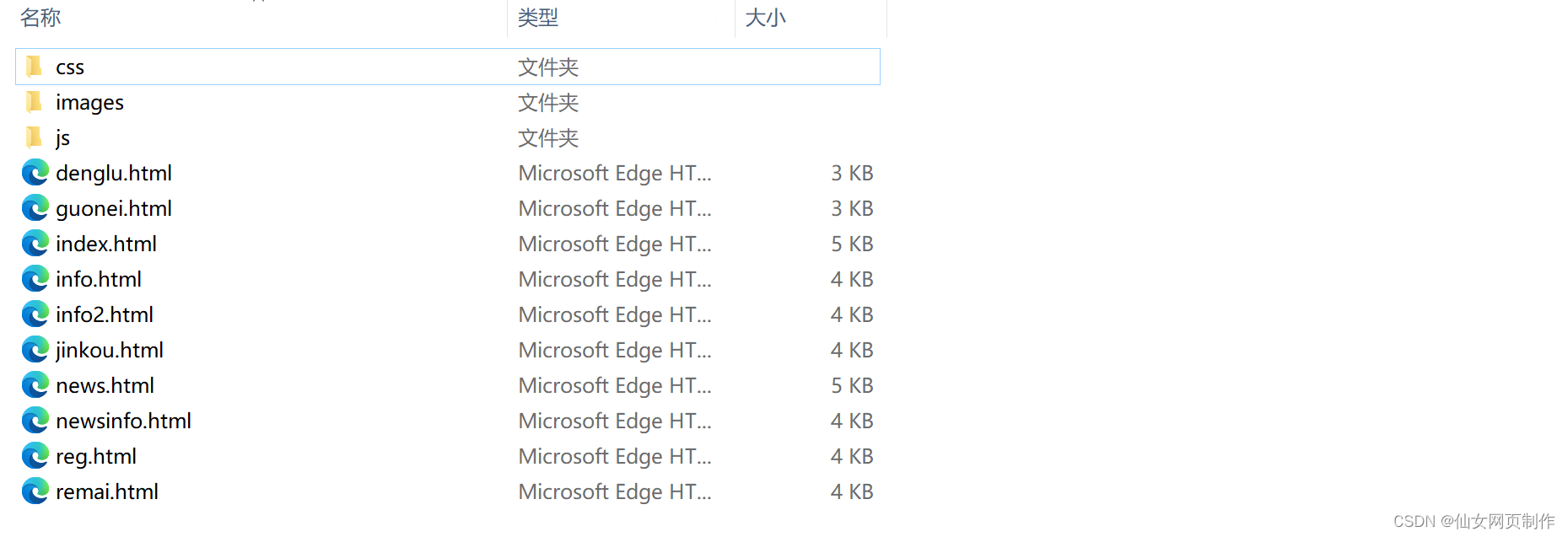Viewport: 1568px width, 537px height.
Task: Select the newsinfo.html file entry
Action: click(x=123, y=421)
